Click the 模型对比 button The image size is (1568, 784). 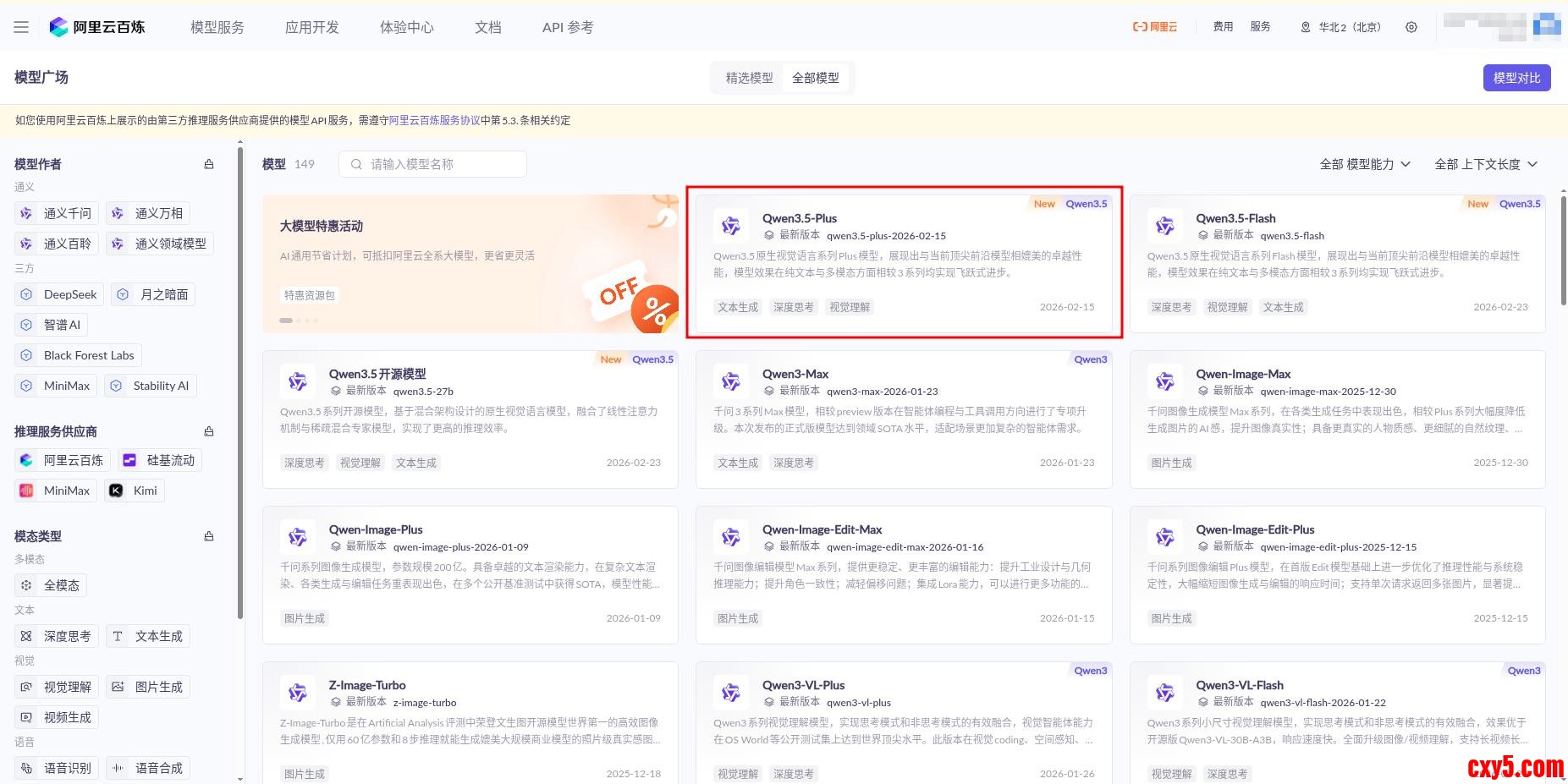pyautogui.click(x=1516, y=78)
